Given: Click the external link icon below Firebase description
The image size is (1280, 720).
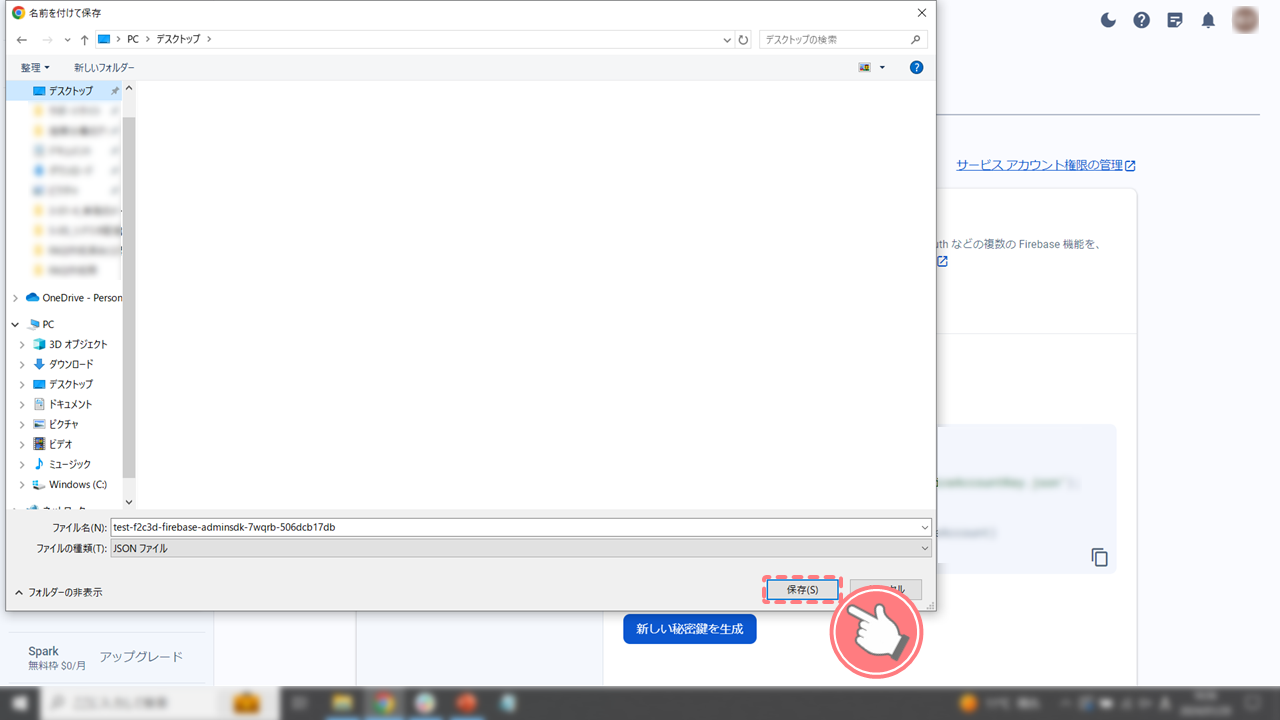Looking at the screenshot, I should click(x=942, y=261).
